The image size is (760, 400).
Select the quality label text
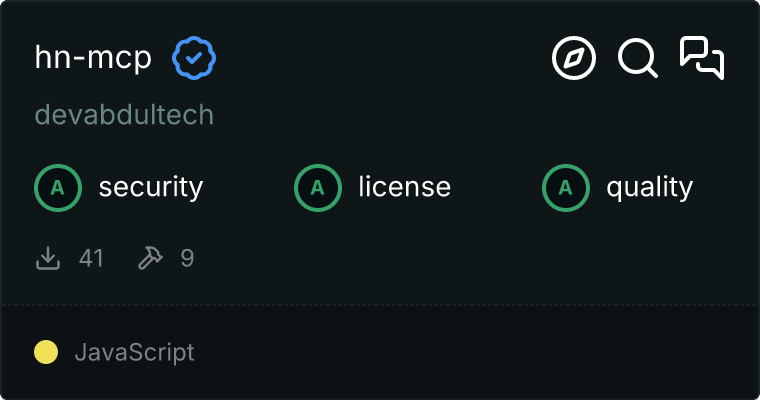coord(649,187)
